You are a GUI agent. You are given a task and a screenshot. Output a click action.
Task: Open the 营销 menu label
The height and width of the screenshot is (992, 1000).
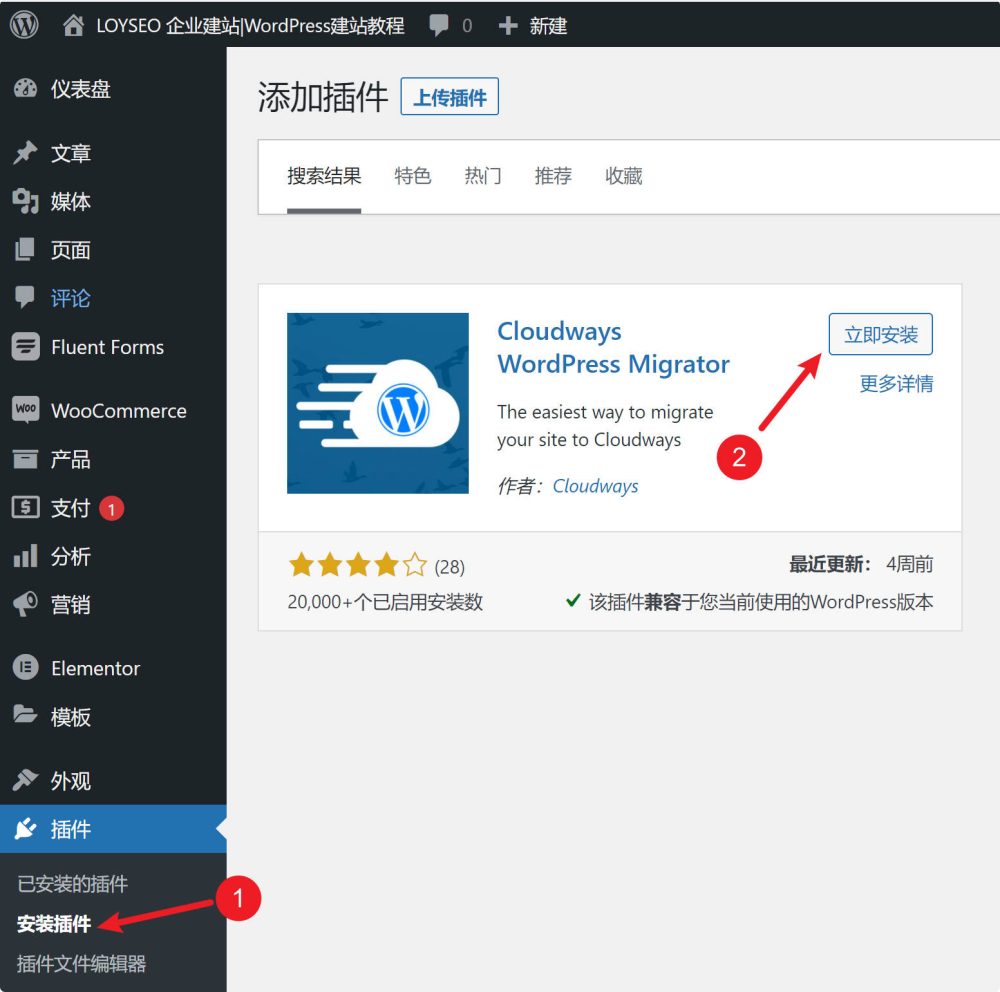71,605
